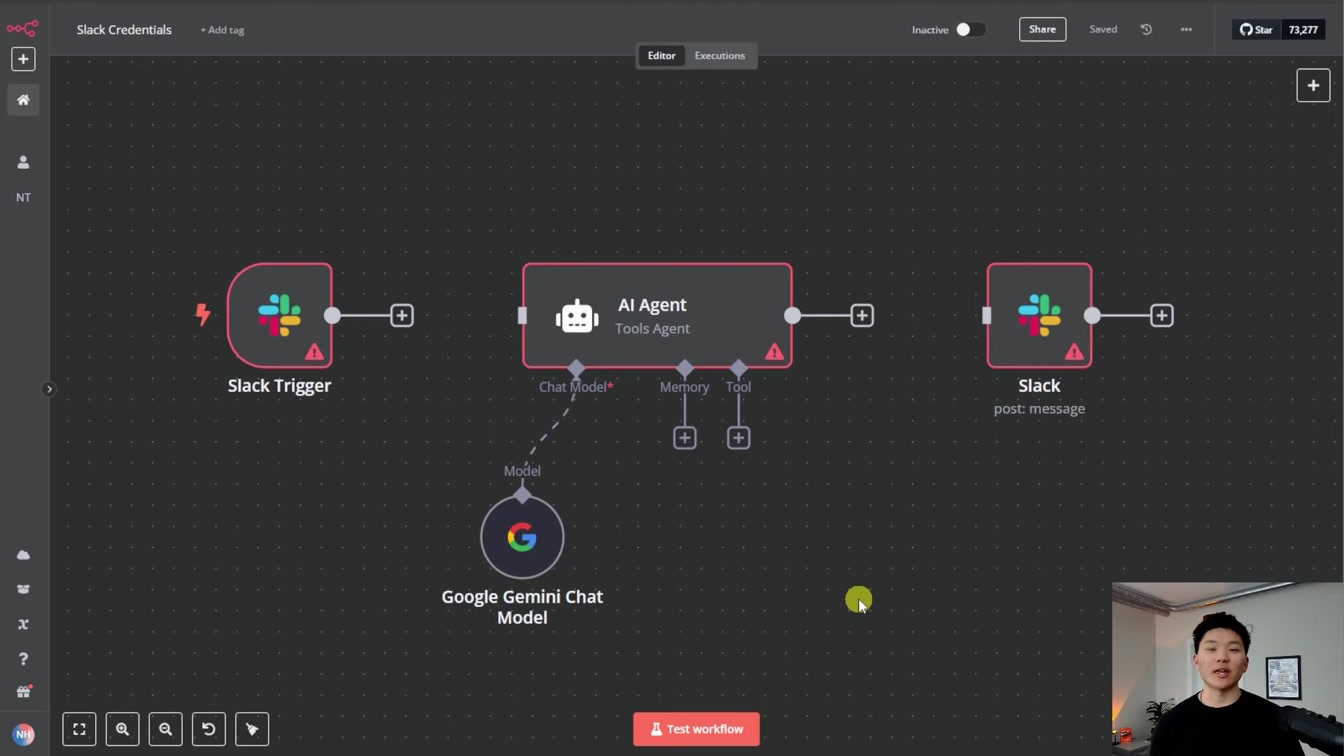Screen dimensions: 1344x756
Task: Click the Slack Credentials workflow name
Action: (124, 30)
